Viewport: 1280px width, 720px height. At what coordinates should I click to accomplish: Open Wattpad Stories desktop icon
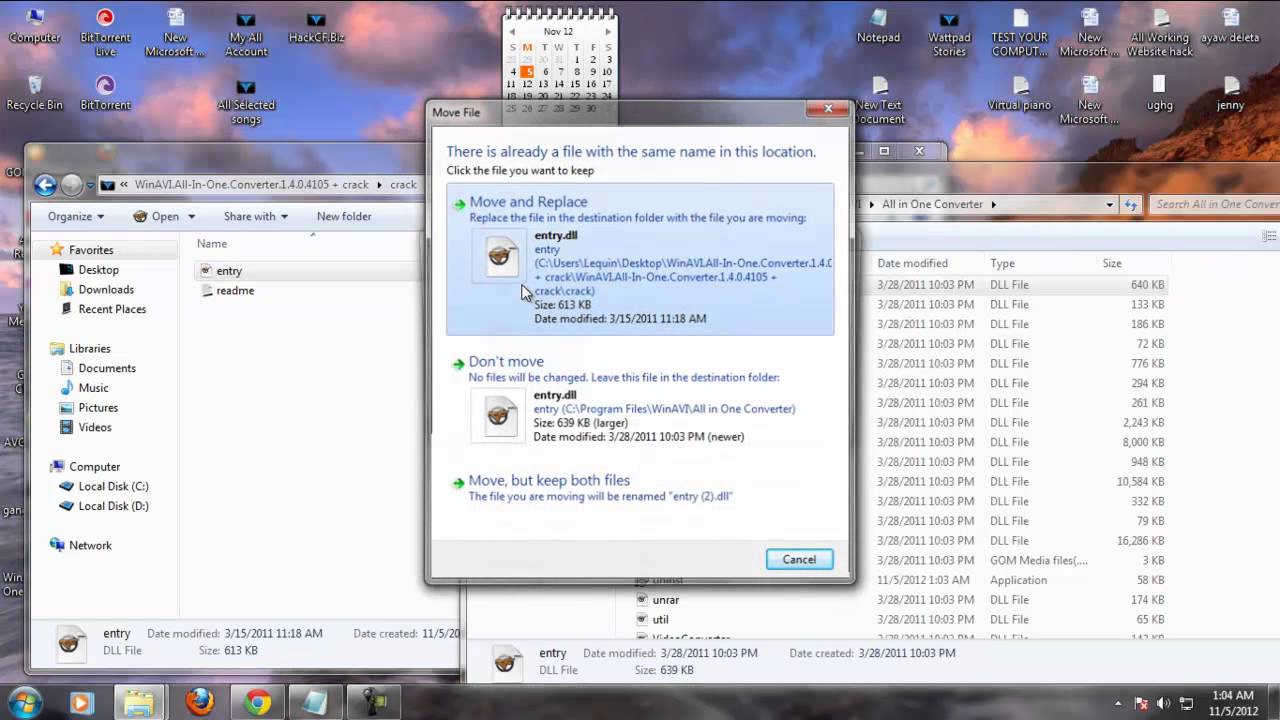point(949,34)
